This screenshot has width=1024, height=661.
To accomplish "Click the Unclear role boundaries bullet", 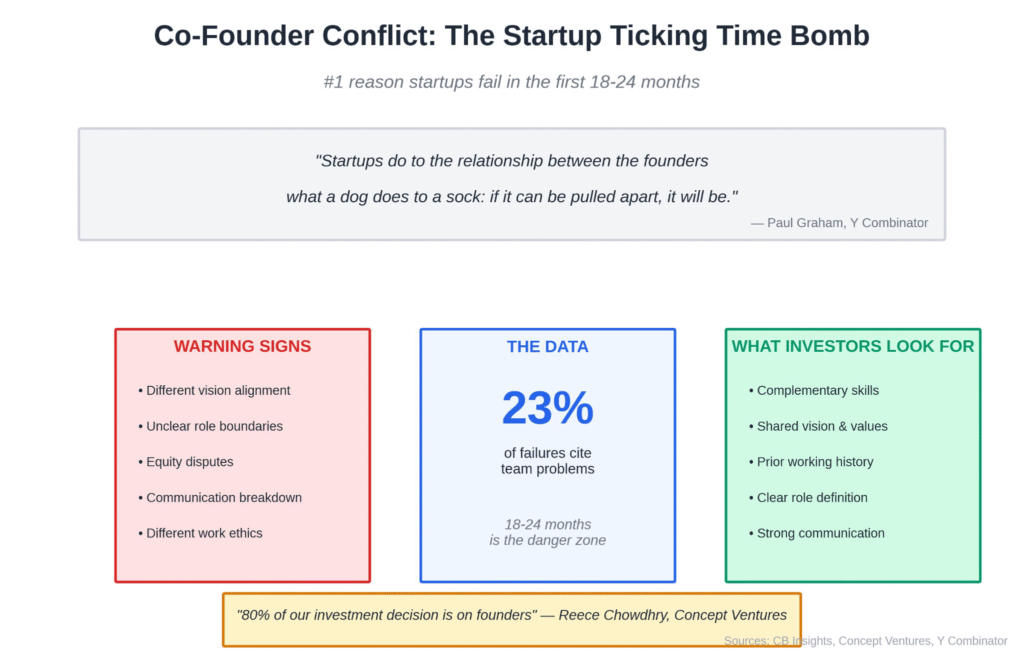I will coord(214,426).
